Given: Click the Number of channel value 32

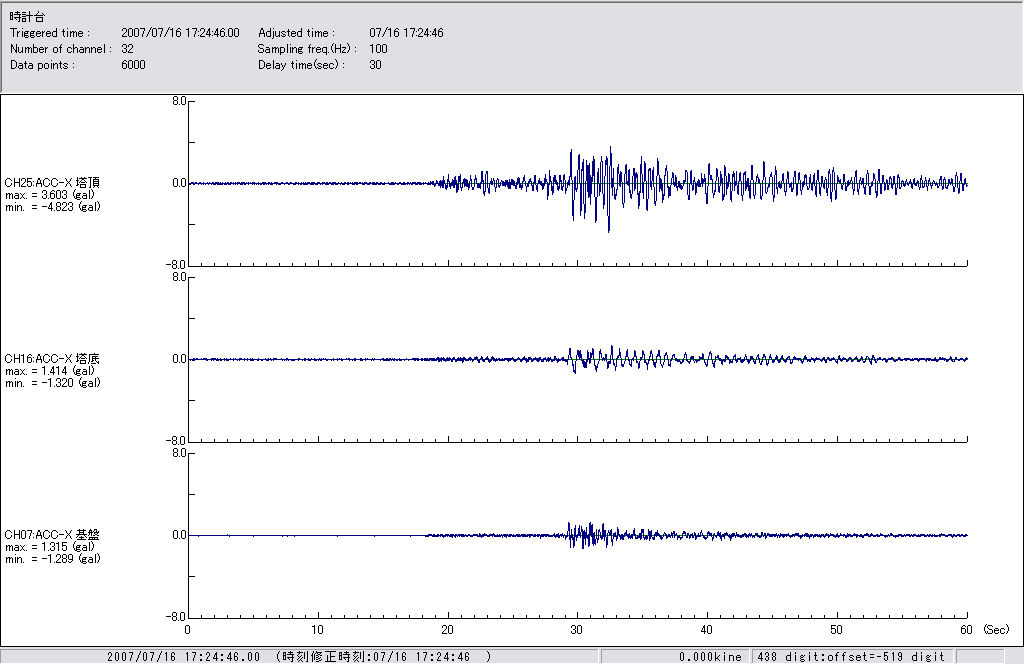Looking at the screenshot, I should point(127,49).
